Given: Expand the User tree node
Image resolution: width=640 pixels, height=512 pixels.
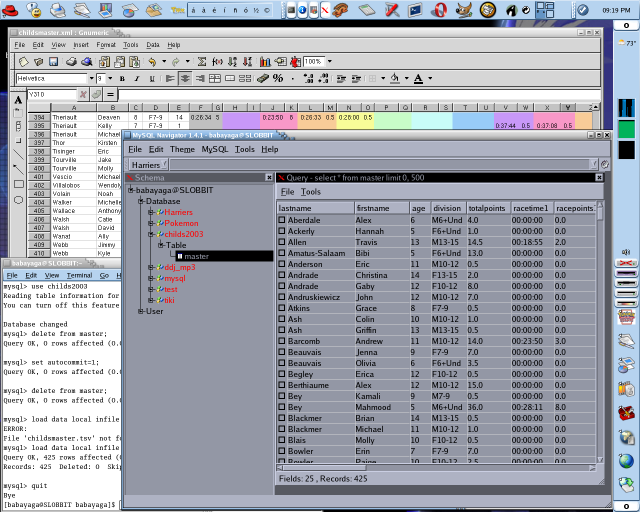Looking at the screenshot, I should click(141, 312).
